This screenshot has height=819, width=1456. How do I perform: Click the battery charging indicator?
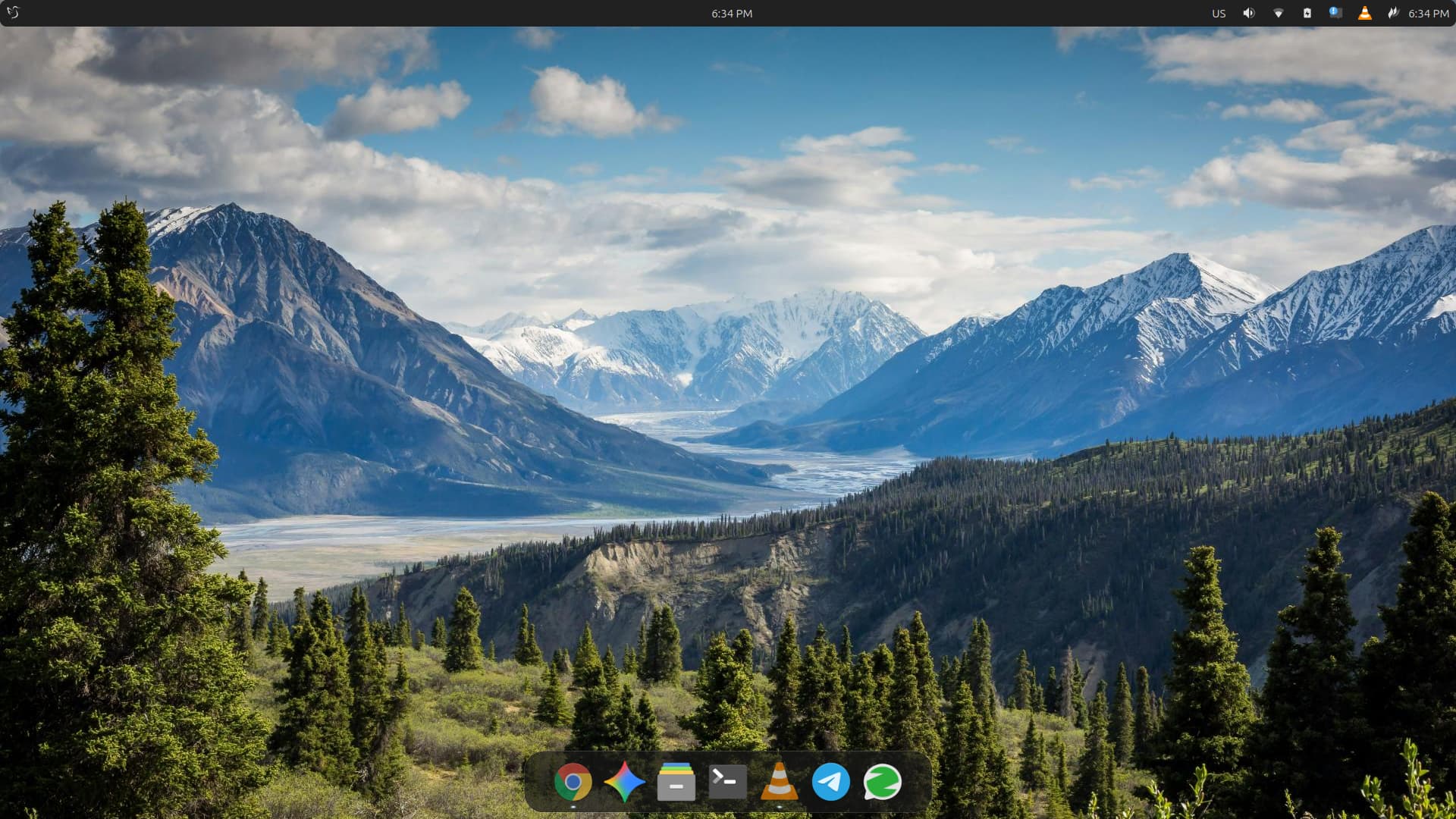coord(1307,13)
